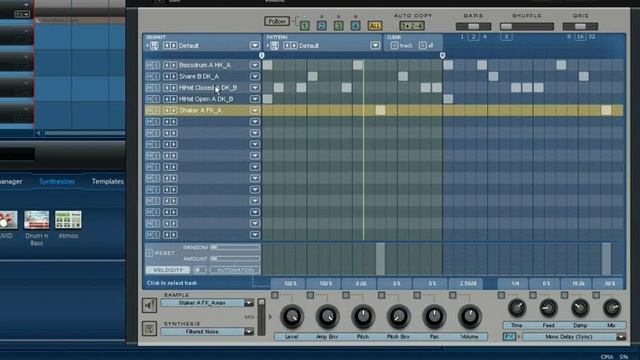Switch to the Templates tab
This screenshot has height=360, width=640.
(x=108, y=181)
